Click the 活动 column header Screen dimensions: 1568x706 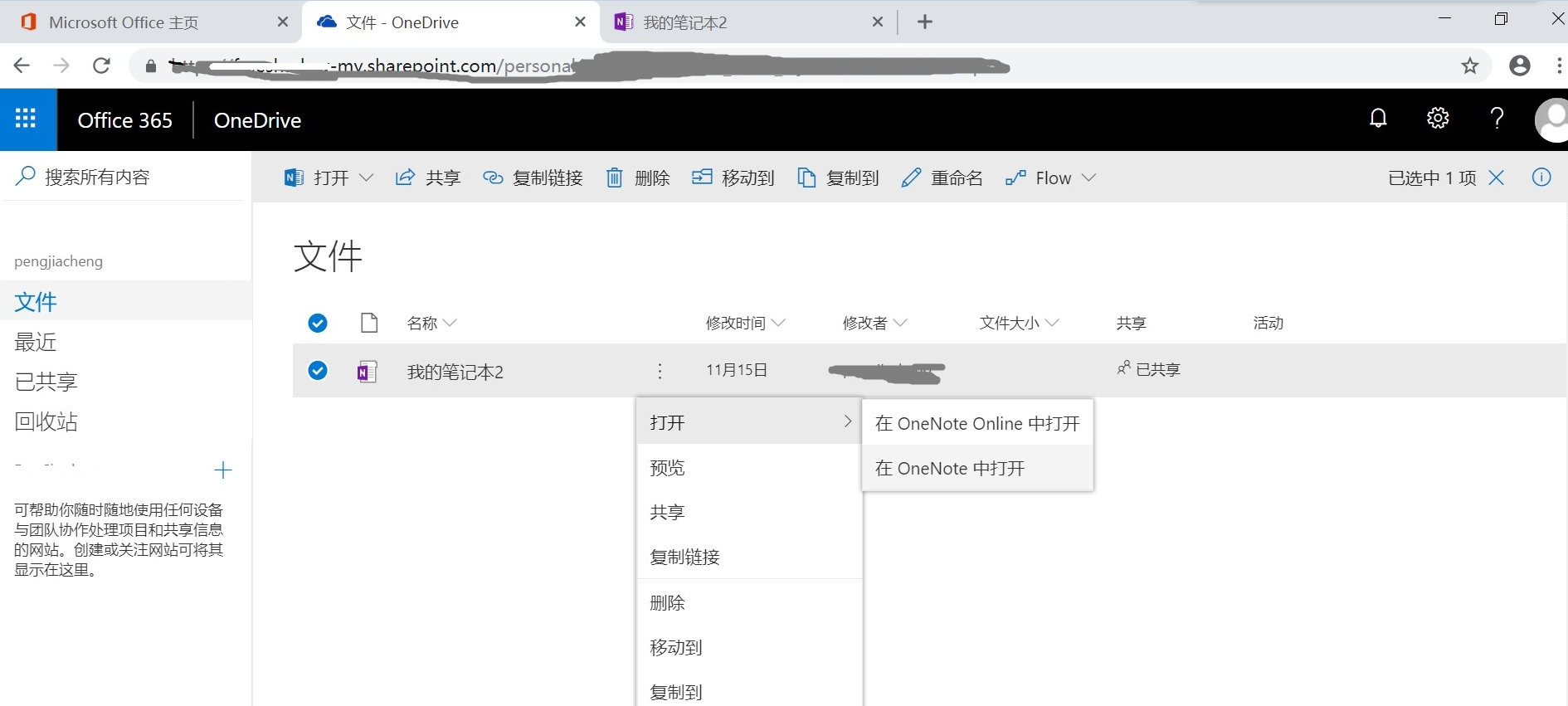click(x=1269, y=323)
